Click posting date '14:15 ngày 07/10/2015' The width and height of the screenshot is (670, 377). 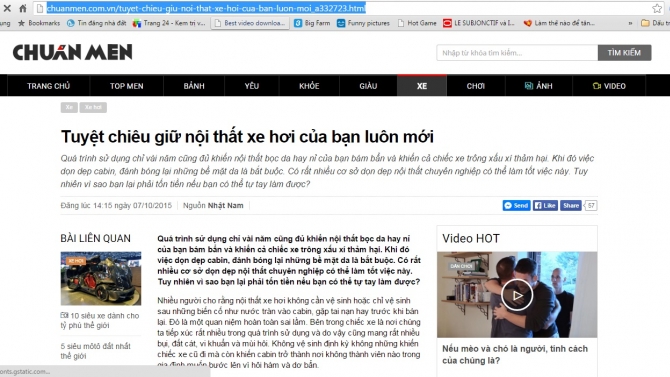(132, 206)
